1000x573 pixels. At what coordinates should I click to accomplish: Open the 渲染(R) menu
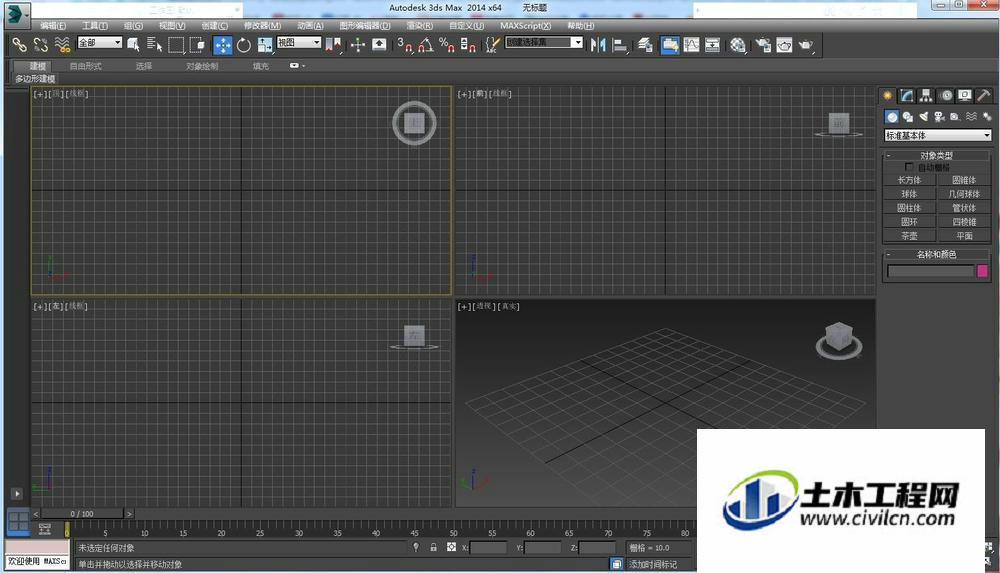(x=420, y=26)
